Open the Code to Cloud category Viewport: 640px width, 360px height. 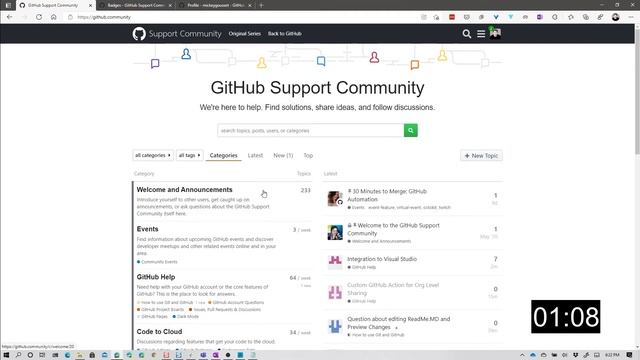pos(159,331)
